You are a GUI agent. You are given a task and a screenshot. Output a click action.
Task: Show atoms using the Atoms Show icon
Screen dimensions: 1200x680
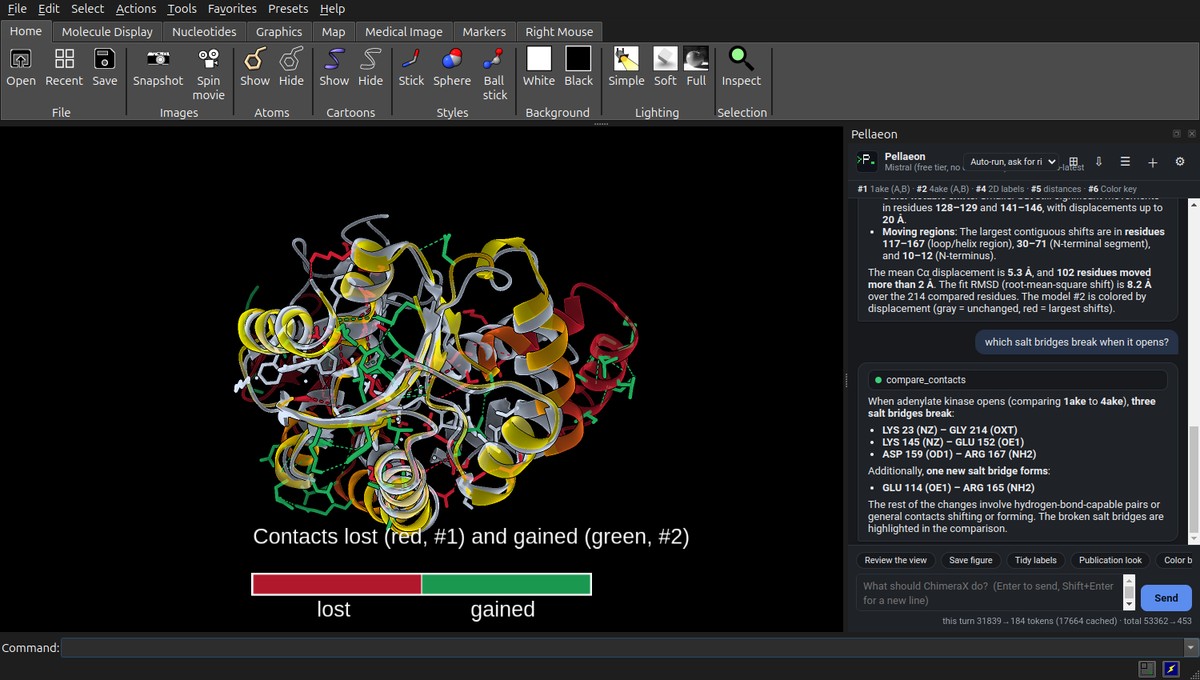254,59
